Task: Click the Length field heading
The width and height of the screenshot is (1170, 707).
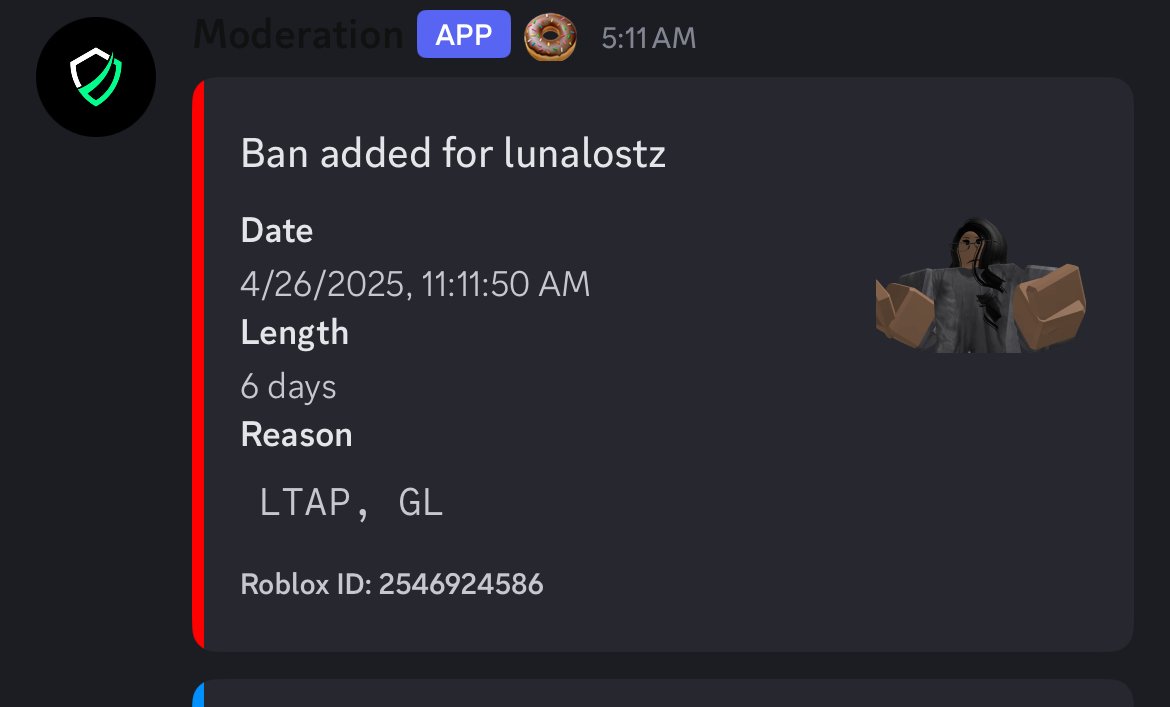Action: click(x=294, y=333)
